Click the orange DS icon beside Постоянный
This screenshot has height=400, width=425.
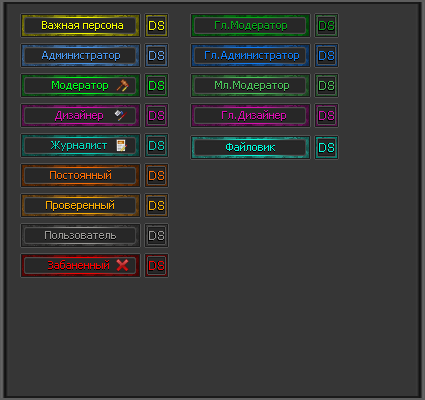(x=156, y=175)
